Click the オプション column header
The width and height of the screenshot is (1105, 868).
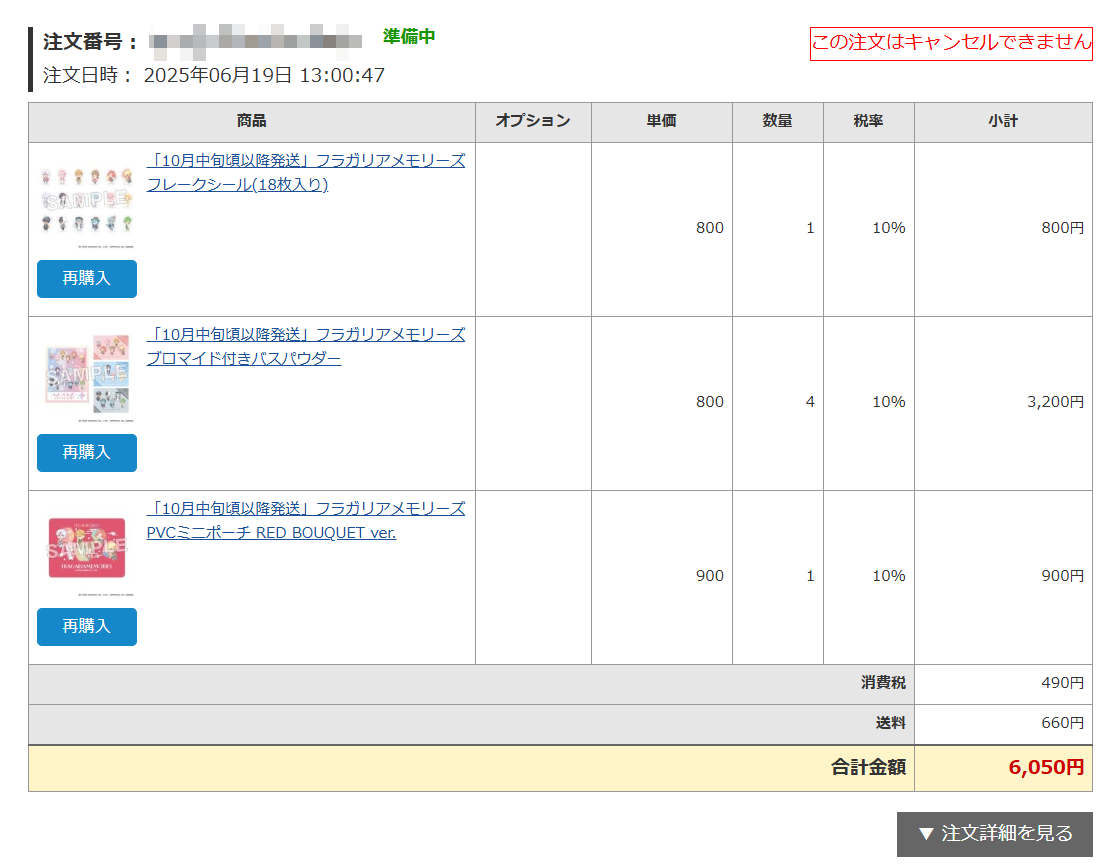533,122
